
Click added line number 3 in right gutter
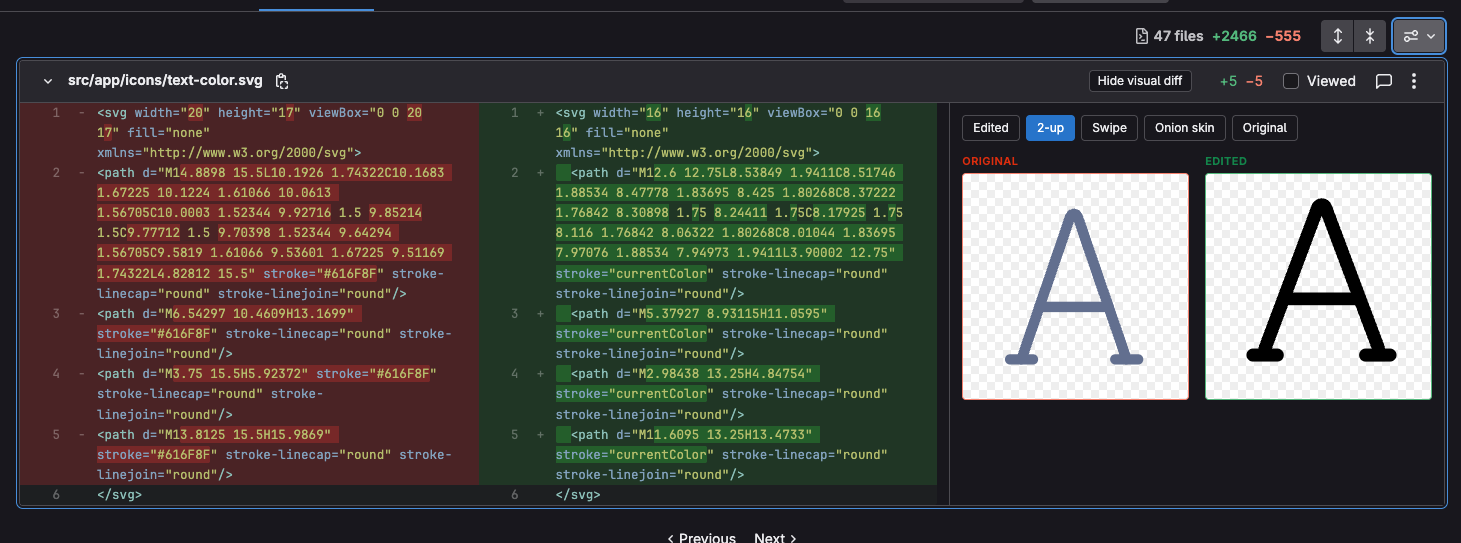514,313
